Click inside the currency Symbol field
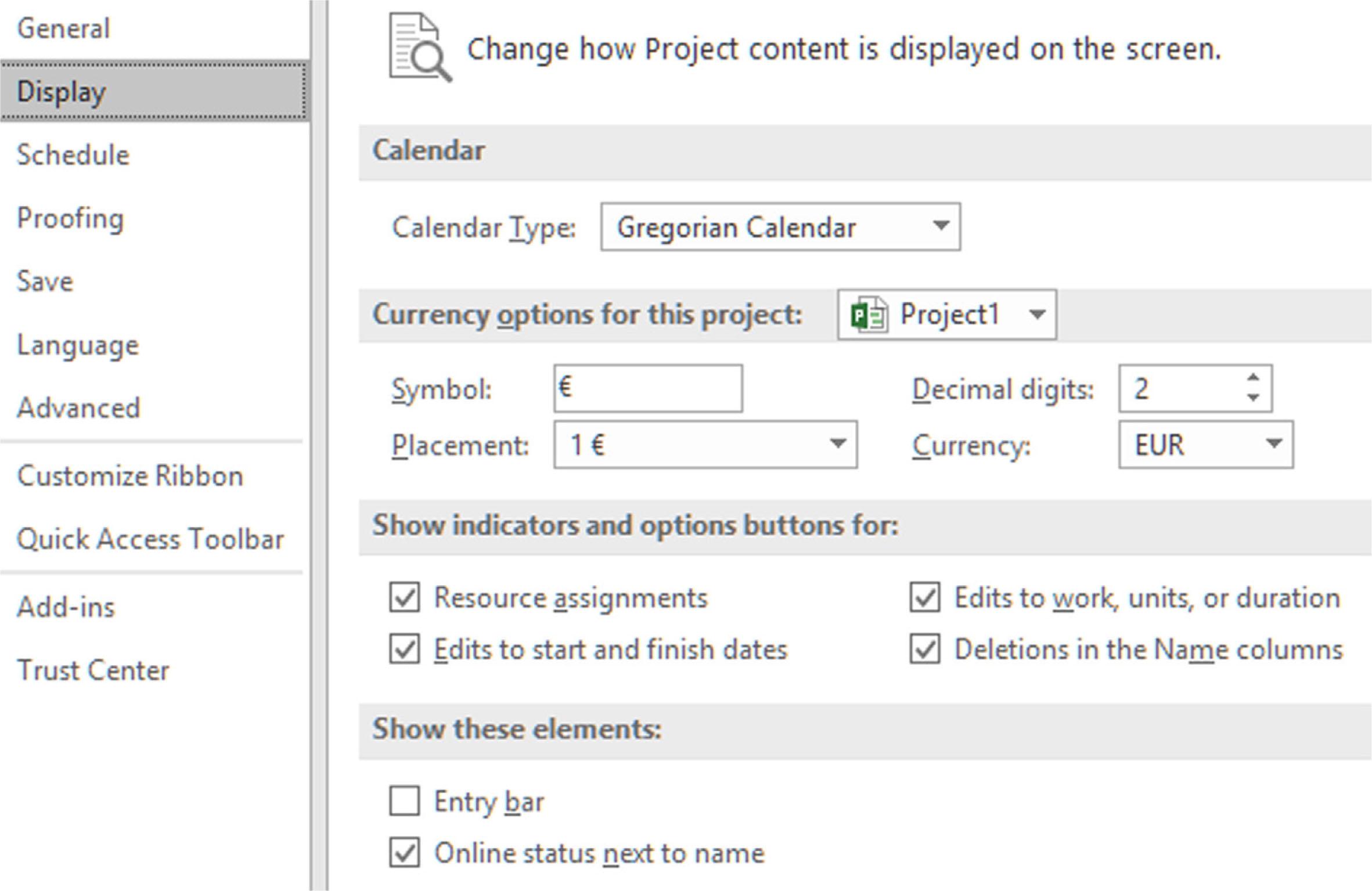Image resolution: width=1372 pixels, height=891 pixels. (647, 388)
